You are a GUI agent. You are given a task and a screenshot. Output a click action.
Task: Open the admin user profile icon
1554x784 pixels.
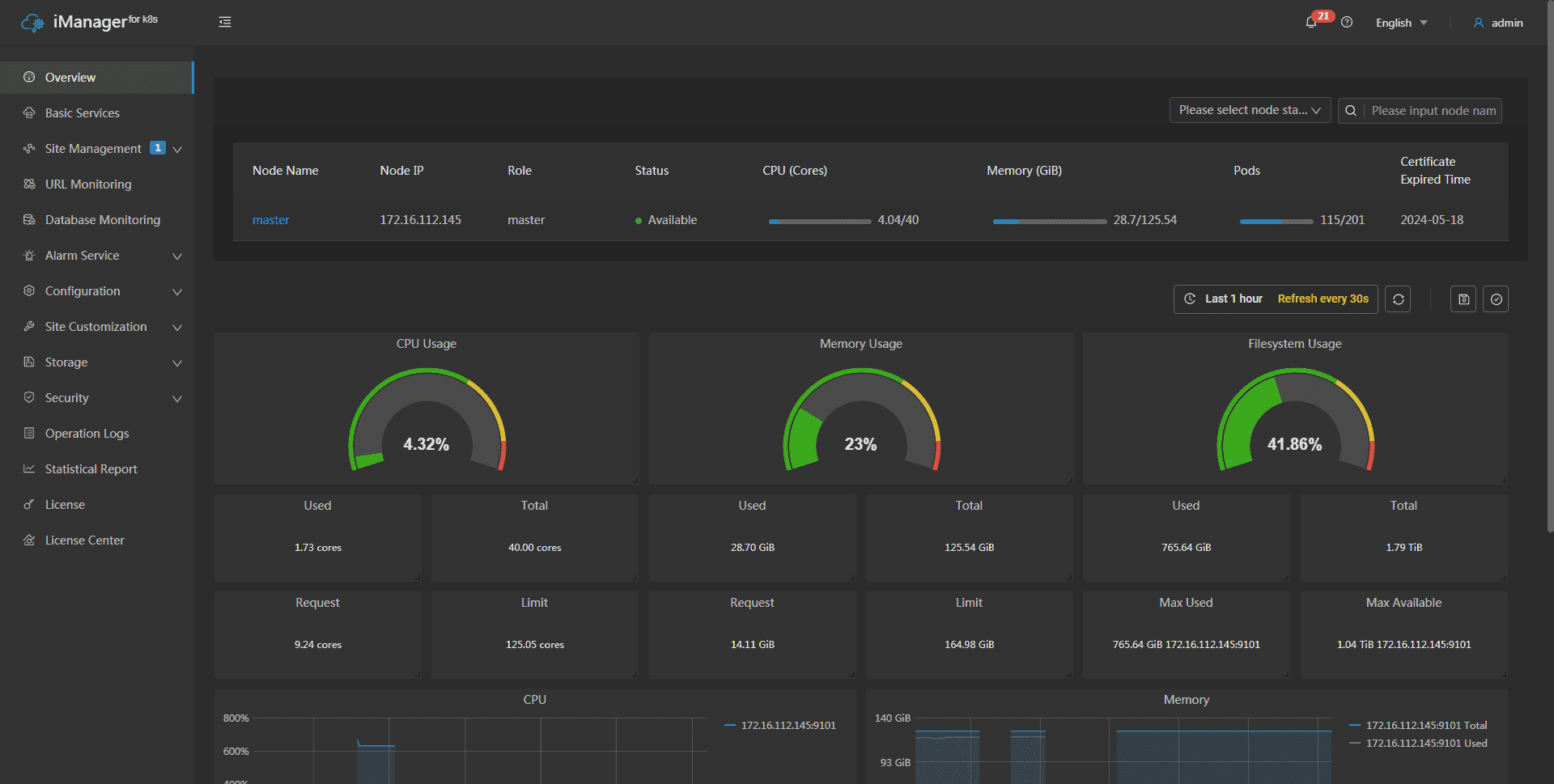(x=1479, y=23)
